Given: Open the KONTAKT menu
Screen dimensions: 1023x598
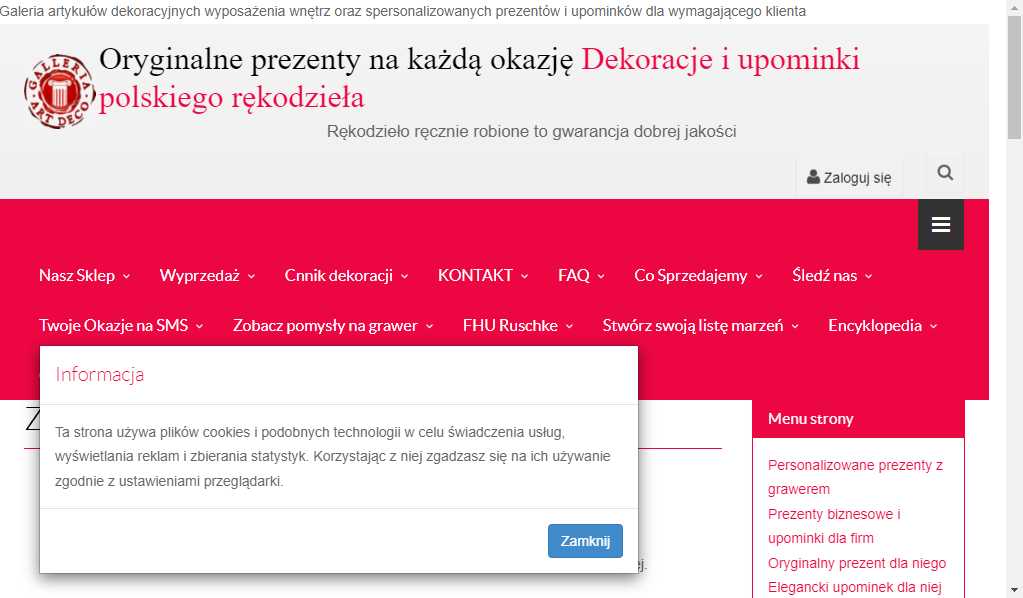Looking at the screenshot, I should [476, 275].
